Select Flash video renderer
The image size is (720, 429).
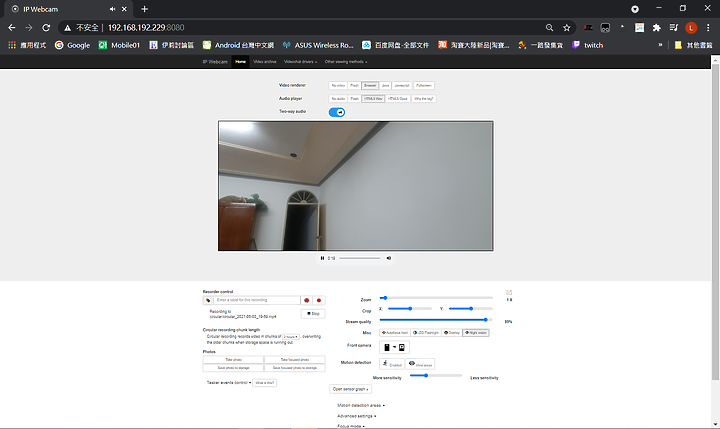(354, 85)
